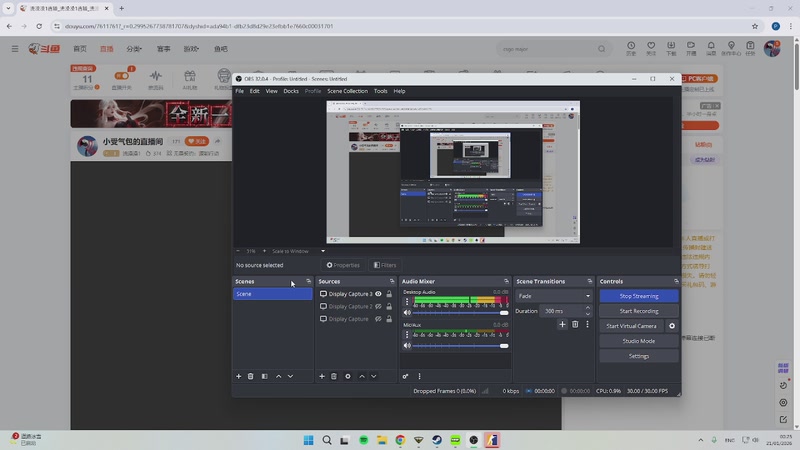Add a new scene with plus icon
The image size is (800, 450).
pos(239,376)
